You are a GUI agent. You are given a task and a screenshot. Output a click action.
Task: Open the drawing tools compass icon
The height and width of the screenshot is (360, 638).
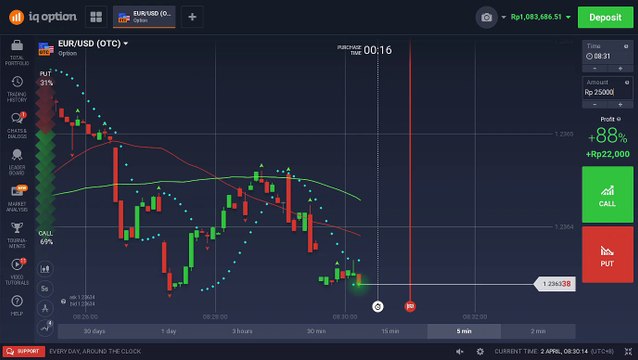tap(45, 308)
